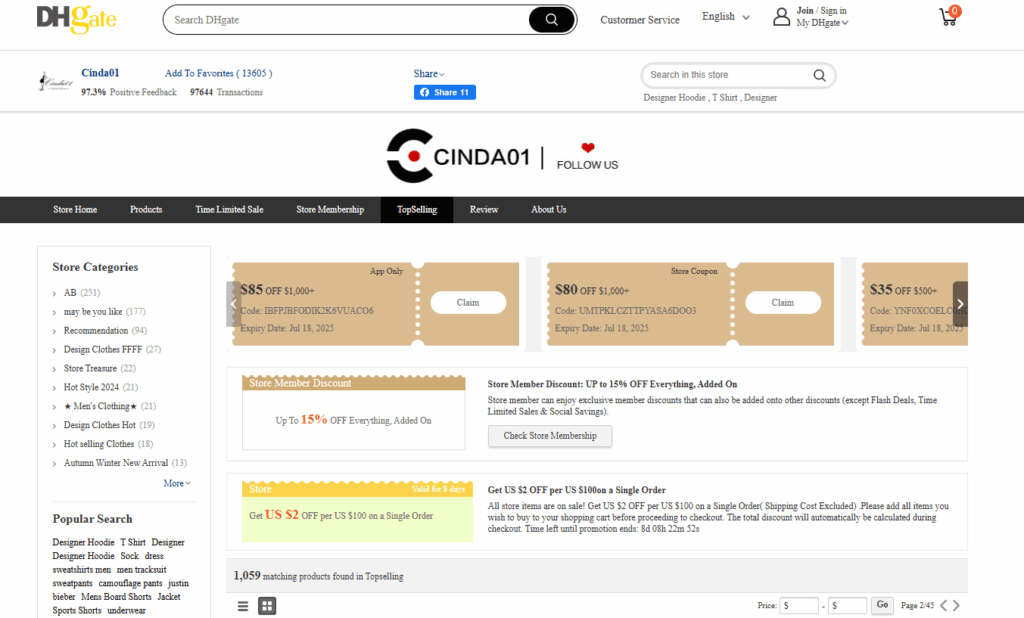1024x618 pixels.
Task: Switch to list view icon
Action: (243, 606)
